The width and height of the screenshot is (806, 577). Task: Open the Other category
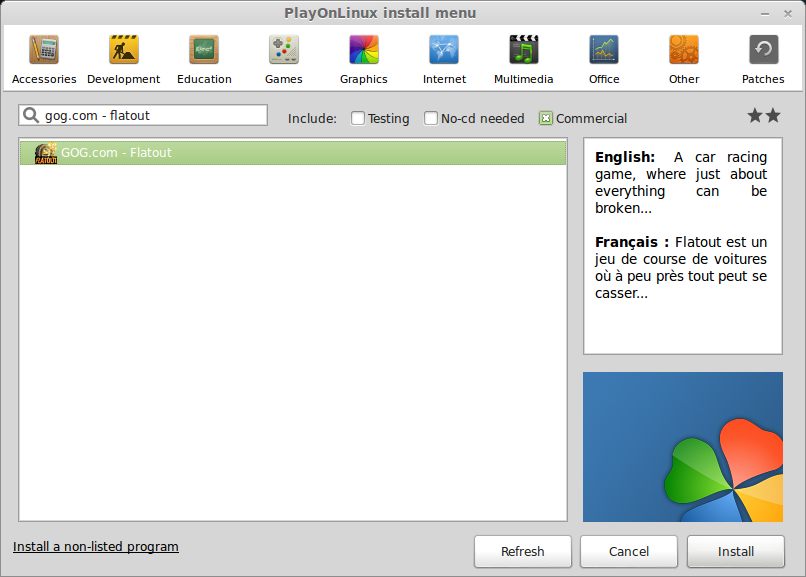(684, 59)
